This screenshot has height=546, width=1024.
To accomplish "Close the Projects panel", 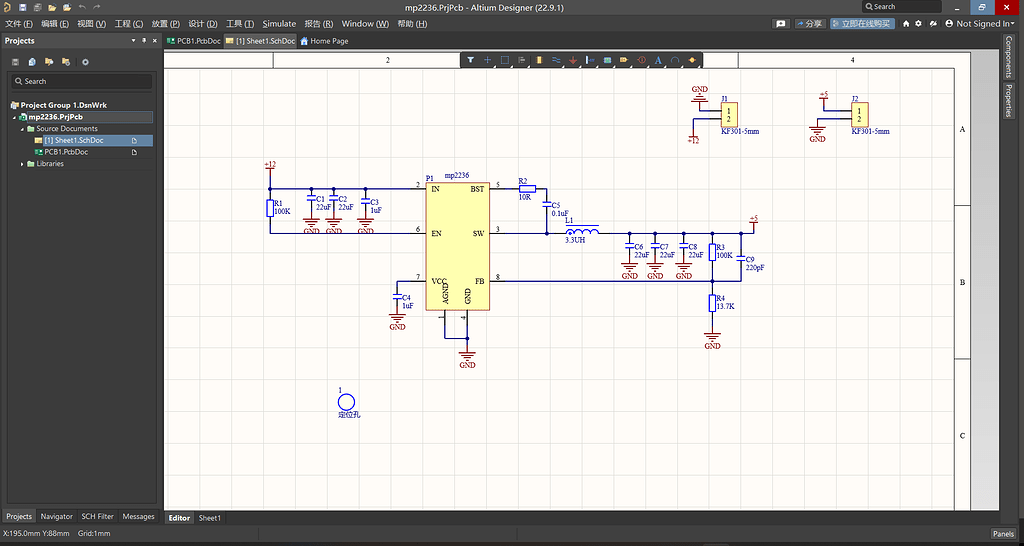I will [155, 40].
